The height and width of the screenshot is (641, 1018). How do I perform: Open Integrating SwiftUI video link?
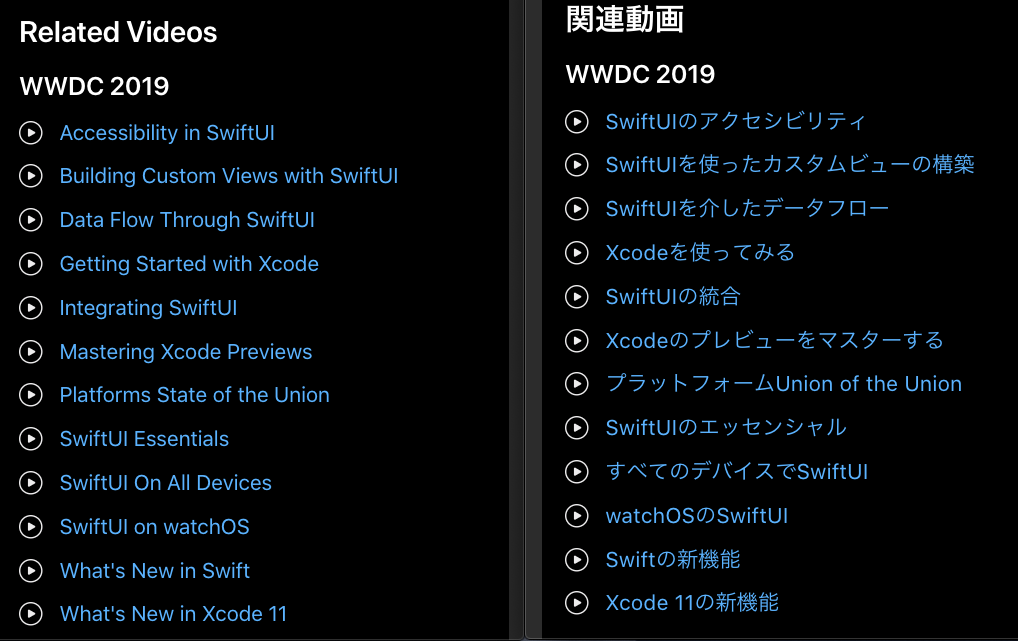point(148,308)
